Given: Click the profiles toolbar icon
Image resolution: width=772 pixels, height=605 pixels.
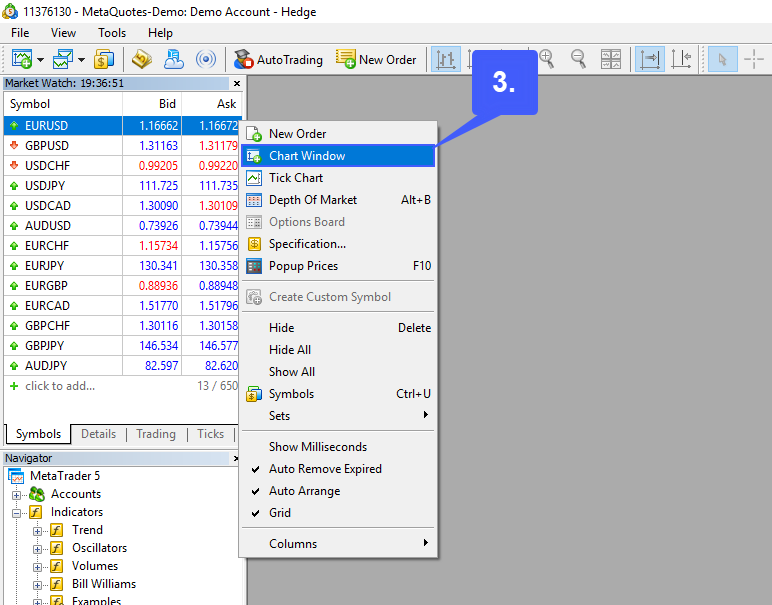Looking at the screenshot, I should pyautogui.click(x=63, y=60).
